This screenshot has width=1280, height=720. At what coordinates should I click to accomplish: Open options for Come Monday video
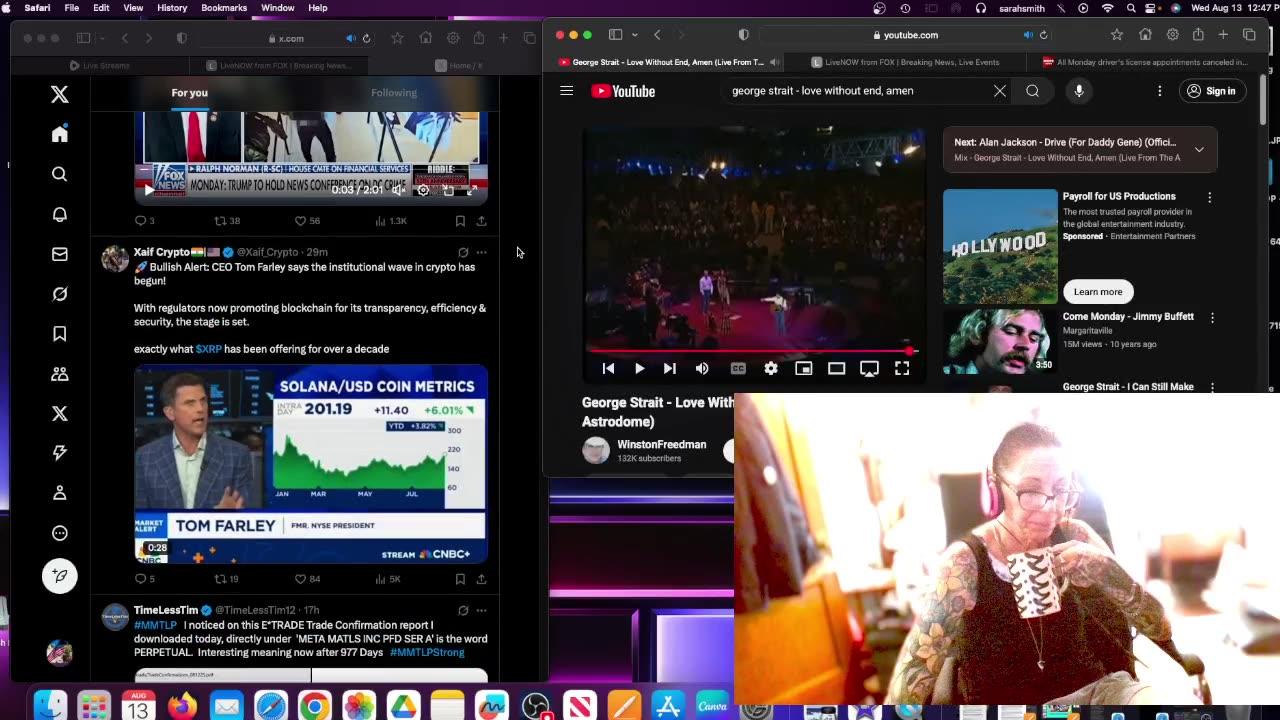tap(1212, 317)
